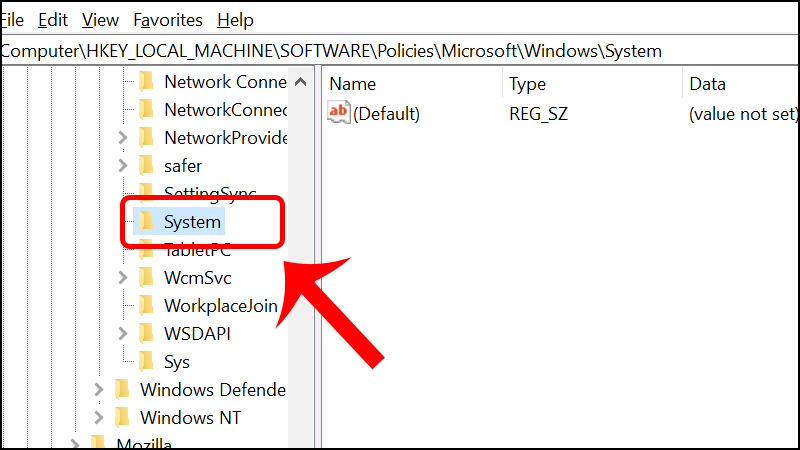This screenshot has width=800, height=450.
Task: Select the Network Connections key
Action: pos(225,82)
